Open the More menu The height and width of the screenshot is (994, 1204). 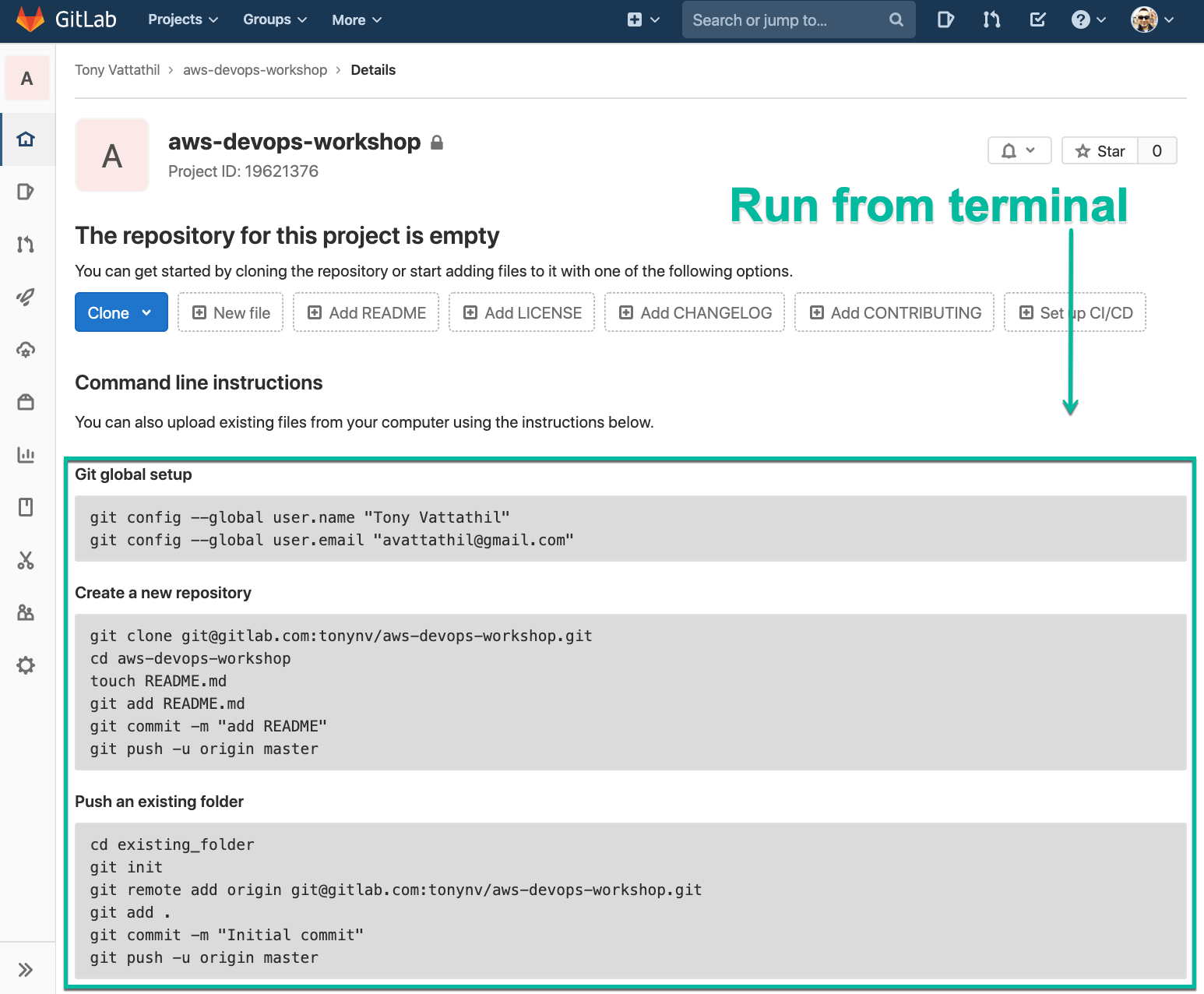coord(357,20)
